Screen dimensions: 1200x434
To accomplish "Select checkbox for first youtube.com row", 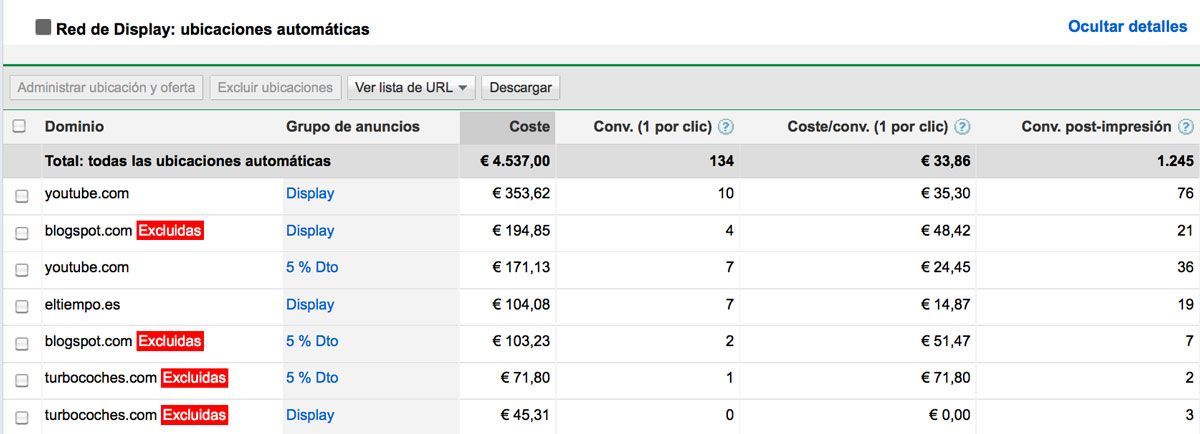I will pyautogui.click(x=22, y=195).
